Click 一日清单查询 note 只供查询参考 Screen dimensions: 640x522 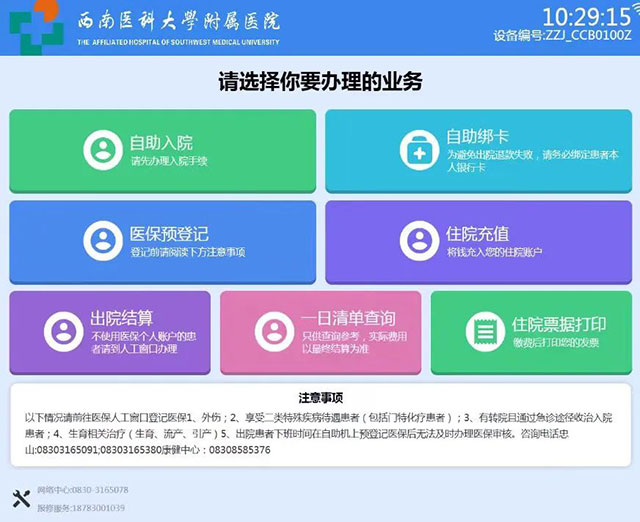click(x=354, y=342)
